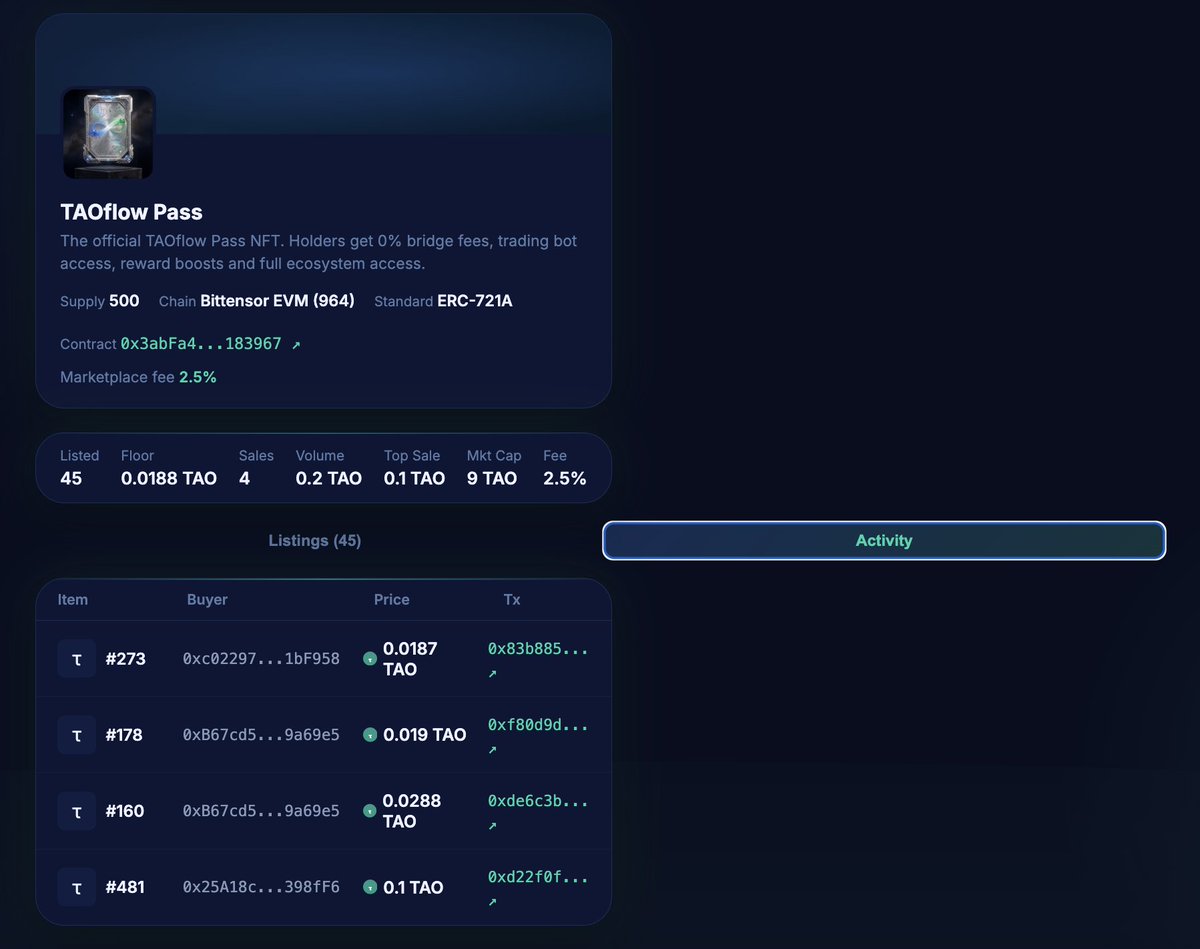Click the Item column header
Screen dimensions: 1200x949
[x=73, y=600]
